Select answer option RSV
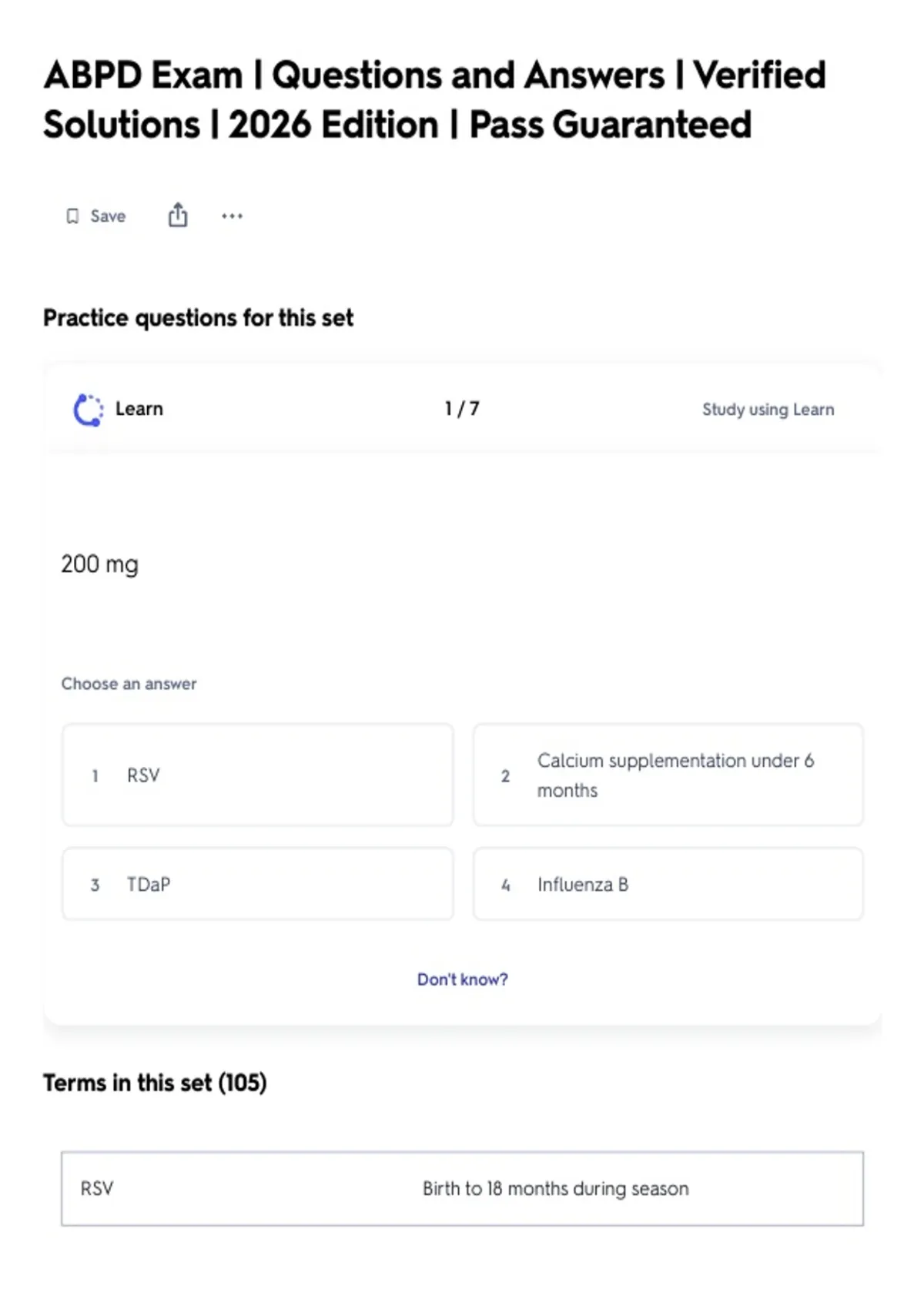The height and width of the screenshot is (1309, 924). (x=258, y=775)
